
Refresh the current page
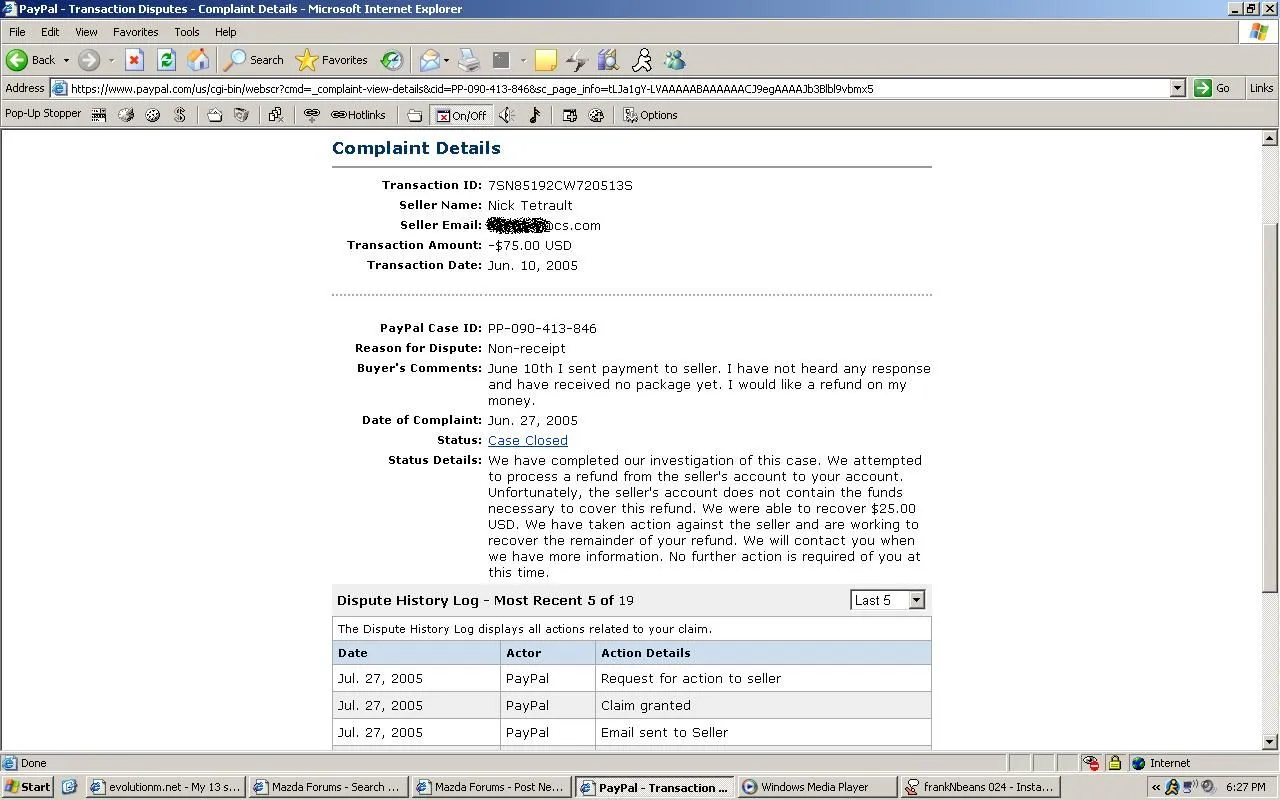coord(166,60)
